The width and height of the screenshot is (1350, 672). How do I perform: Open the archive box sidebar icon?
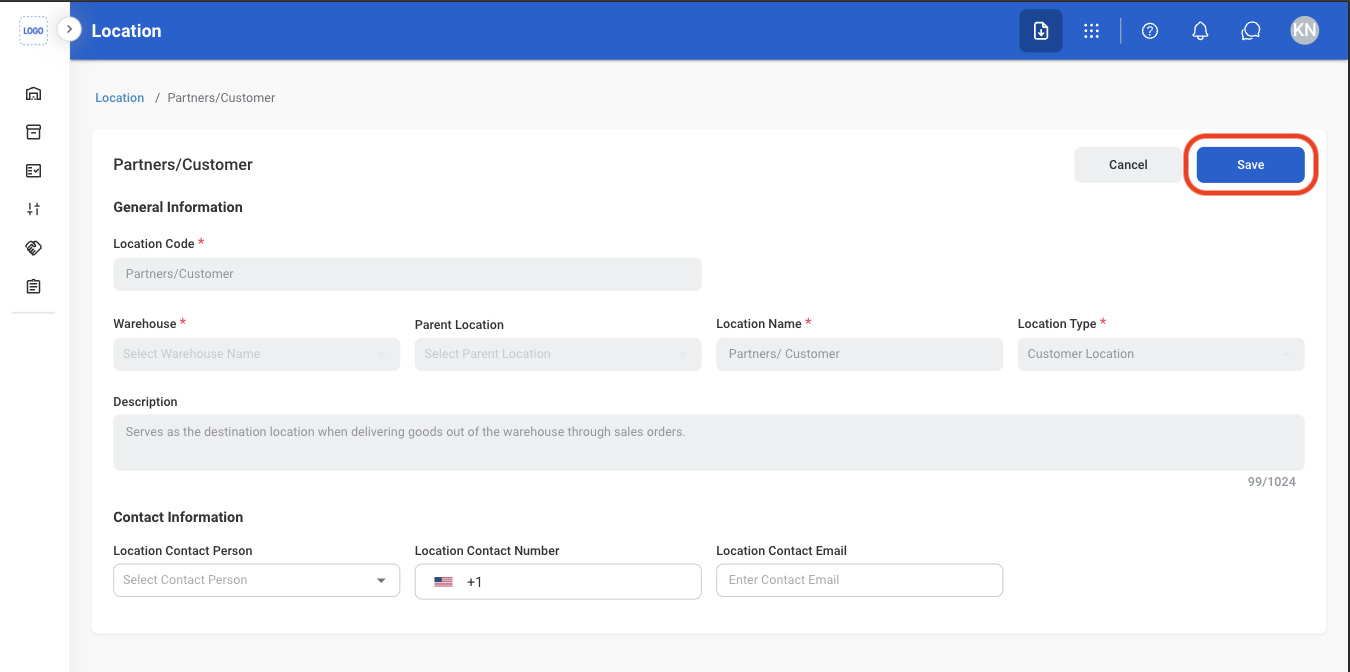(33, 132)
